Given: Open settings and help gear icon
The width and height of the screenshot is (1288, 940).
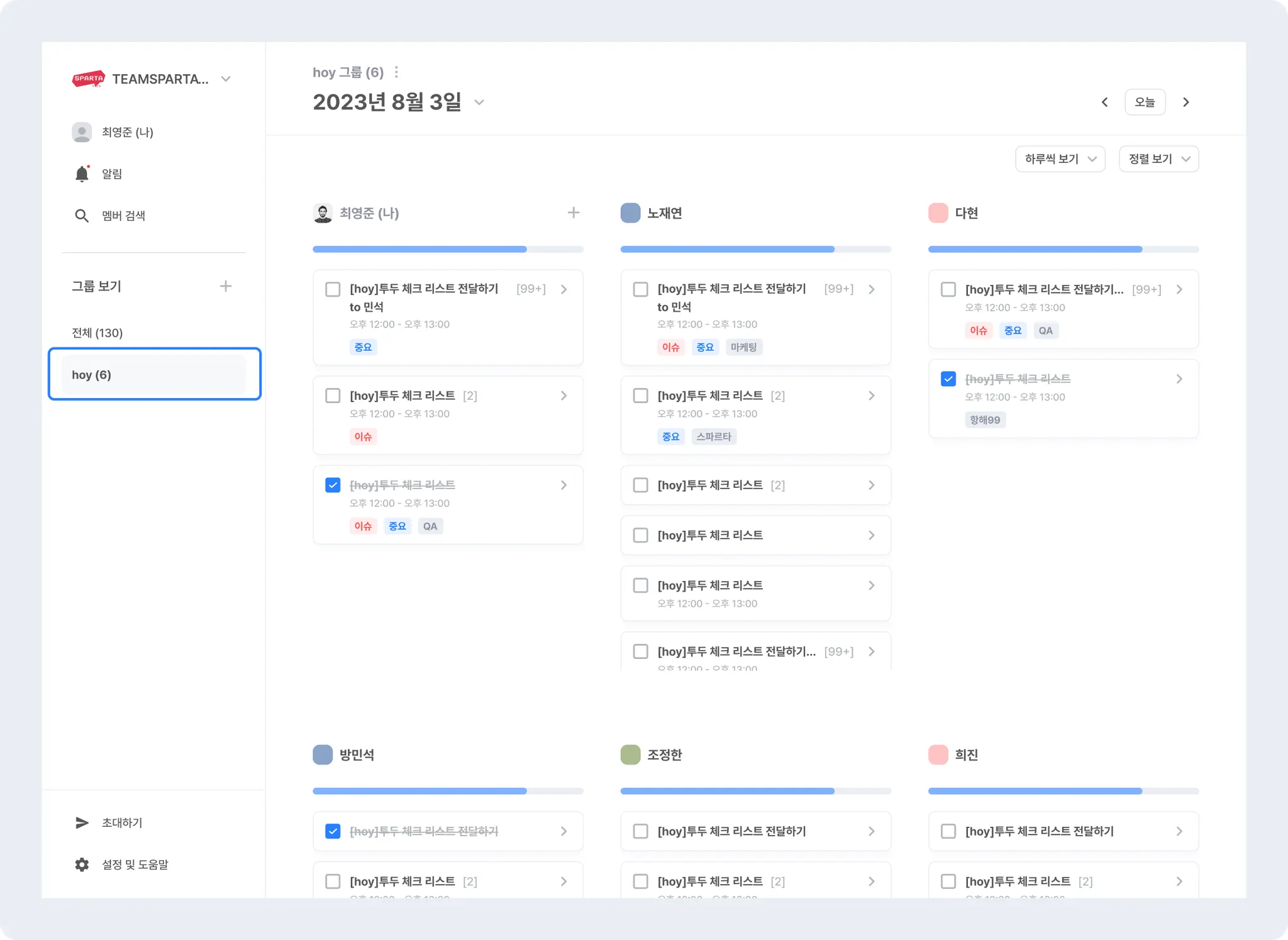Looking at the screenshot, I should [x=82, y=865].
